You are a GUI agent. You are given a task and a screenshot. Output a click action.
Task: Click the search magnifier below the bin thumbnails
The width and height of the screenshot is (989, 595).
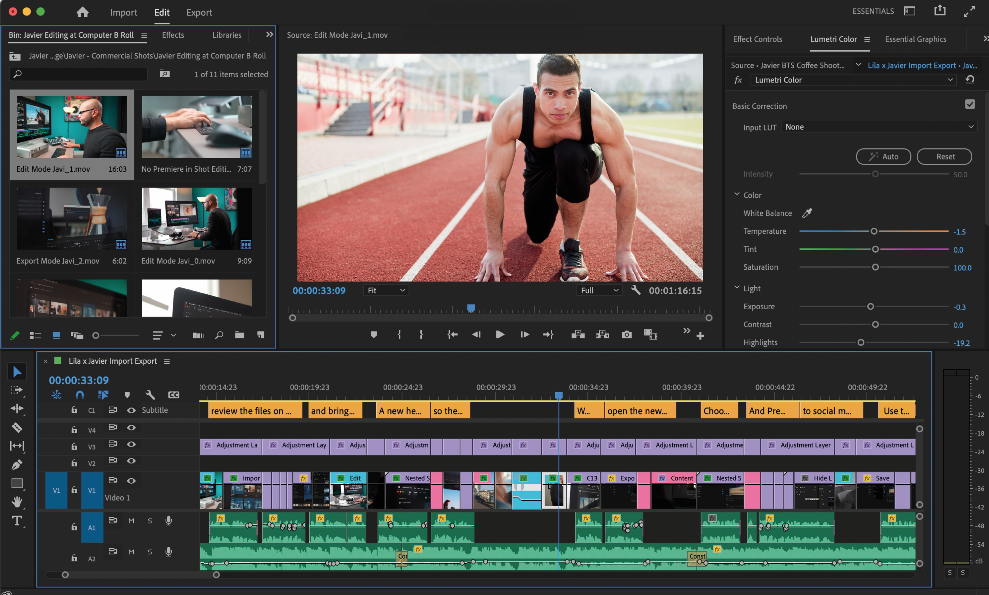click(x=218, y=335)
